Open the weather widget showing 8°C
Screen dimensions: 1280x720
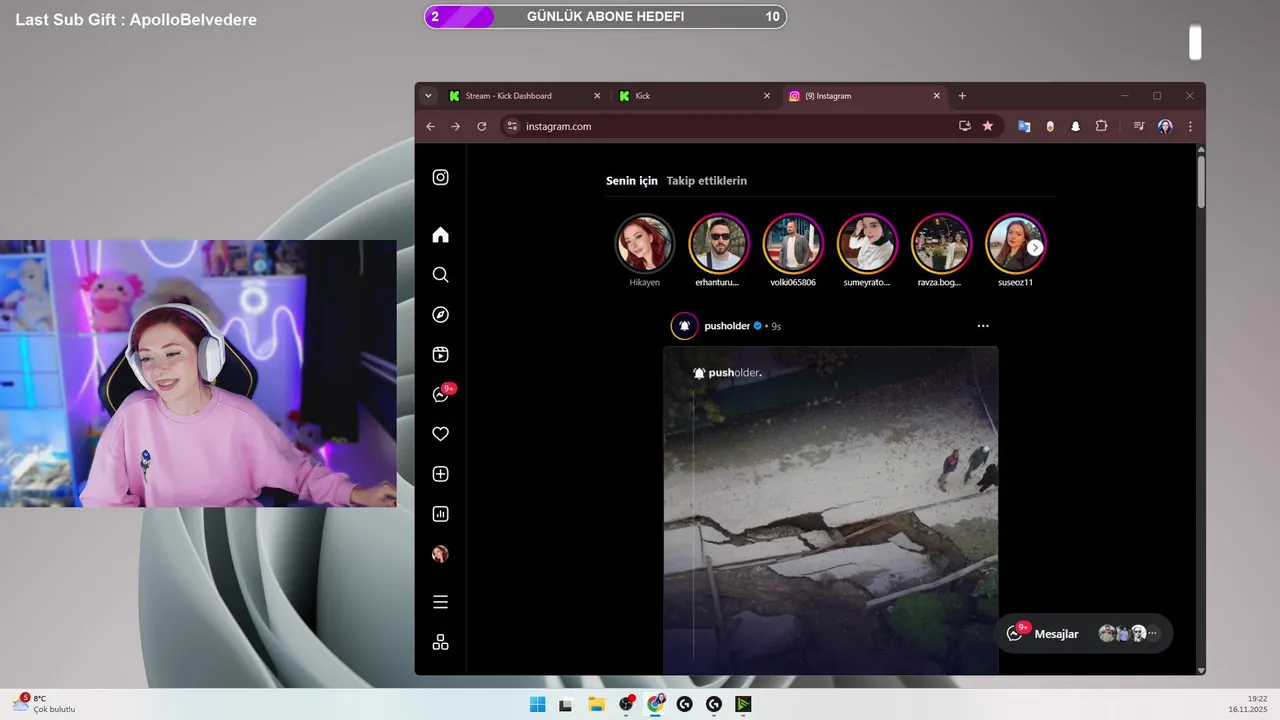pyautogui.click(x=43, y=704)
